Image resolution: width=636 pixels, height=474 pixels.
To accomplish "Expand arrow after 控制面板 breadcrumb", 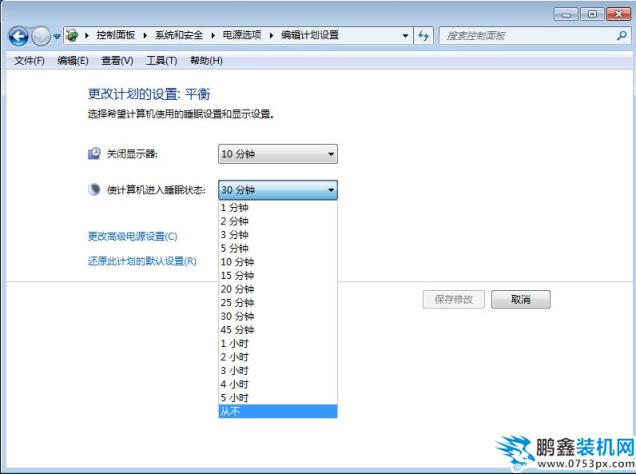I will click(x=145, y=35).
